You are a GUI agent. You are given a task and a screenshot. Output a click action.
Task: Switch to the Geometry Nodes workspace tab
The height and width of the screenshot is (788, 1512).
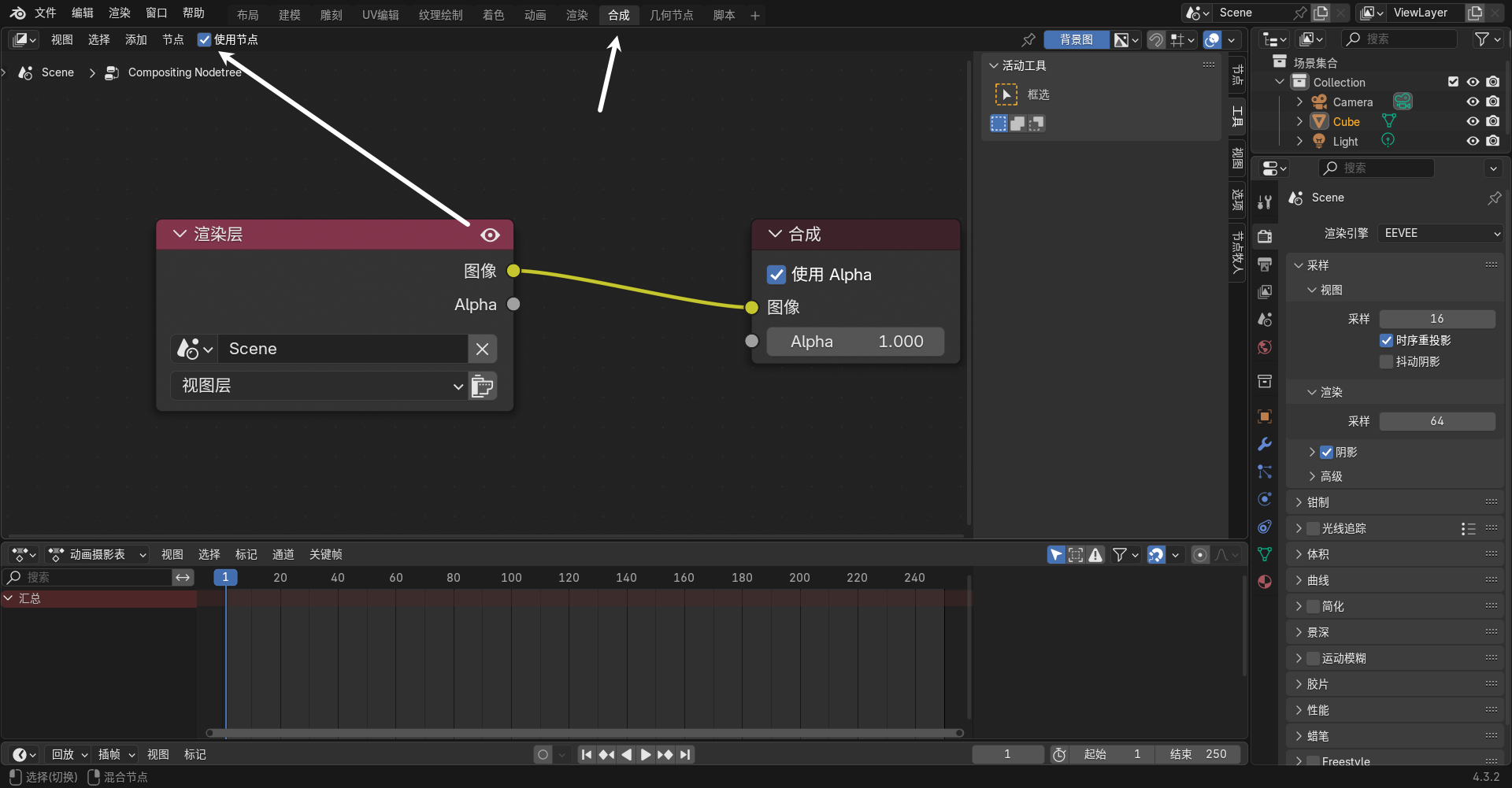click(671, 15)
